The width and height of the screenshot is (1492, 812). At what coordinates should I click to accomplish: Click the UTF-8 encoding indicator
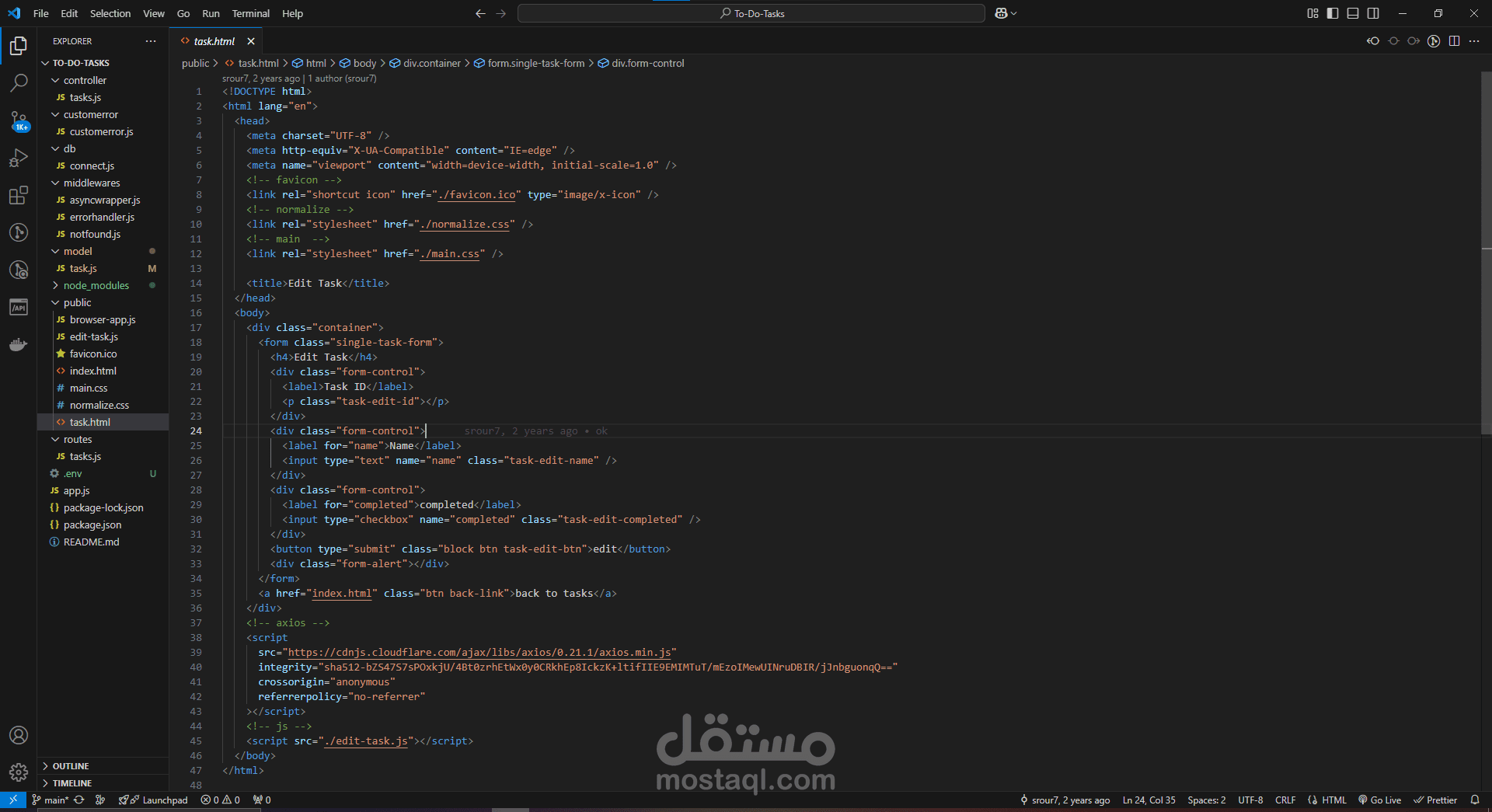pyautogui.click(x=1250, y=800)
